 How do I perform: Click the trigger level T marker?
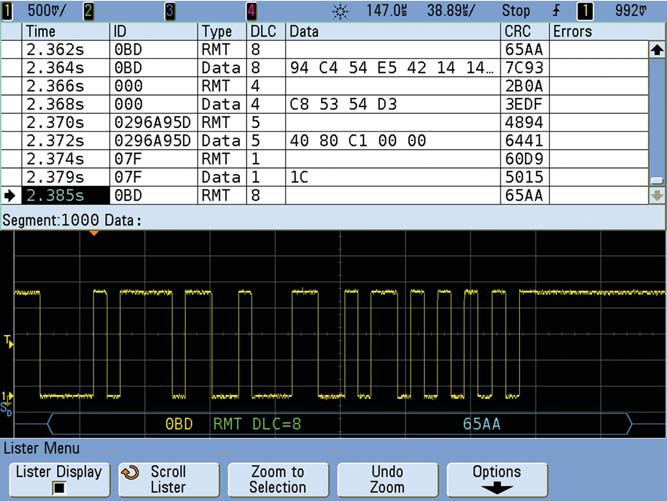[9, 343]
